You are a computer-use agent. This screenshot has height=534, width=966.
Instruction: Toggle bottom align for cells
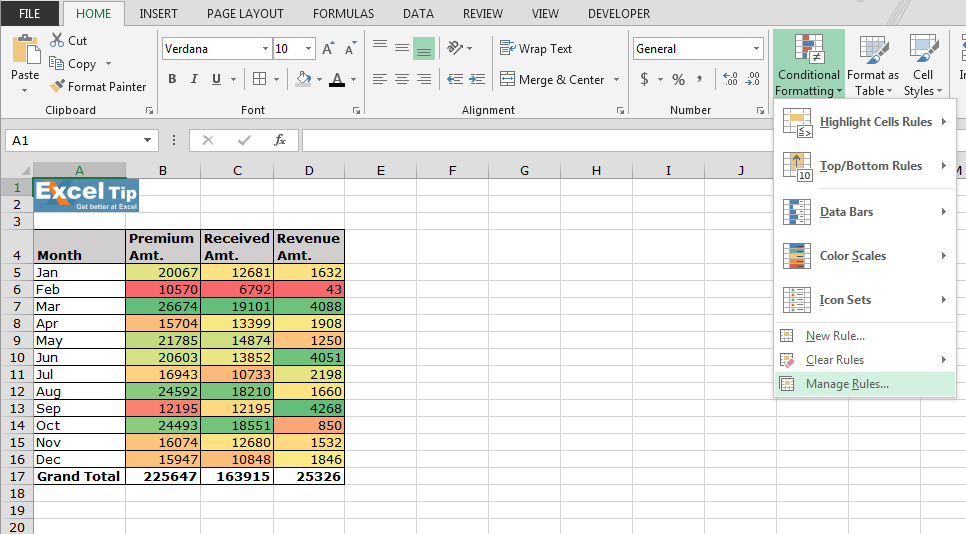pyautogui.click(x=424, y=48)
